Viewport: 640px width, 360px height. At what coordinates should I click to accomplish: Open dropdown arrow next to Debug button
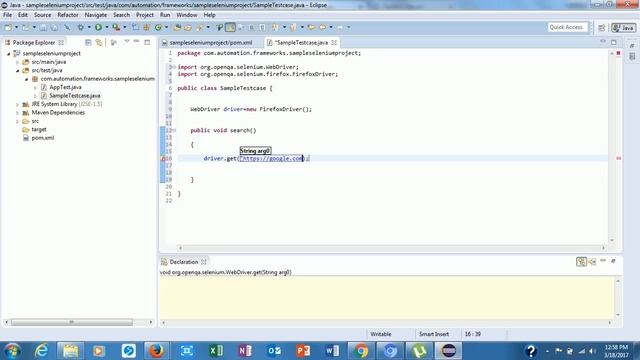pos(89,27)
